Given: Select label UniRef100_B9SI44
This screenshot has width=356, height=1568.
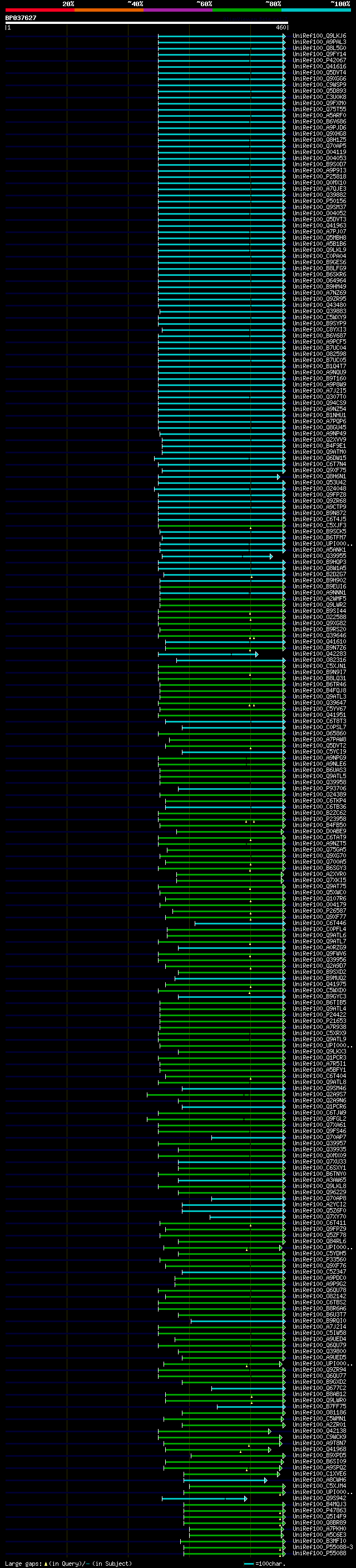Looking at the screenshot, I should tap(319, 611).
